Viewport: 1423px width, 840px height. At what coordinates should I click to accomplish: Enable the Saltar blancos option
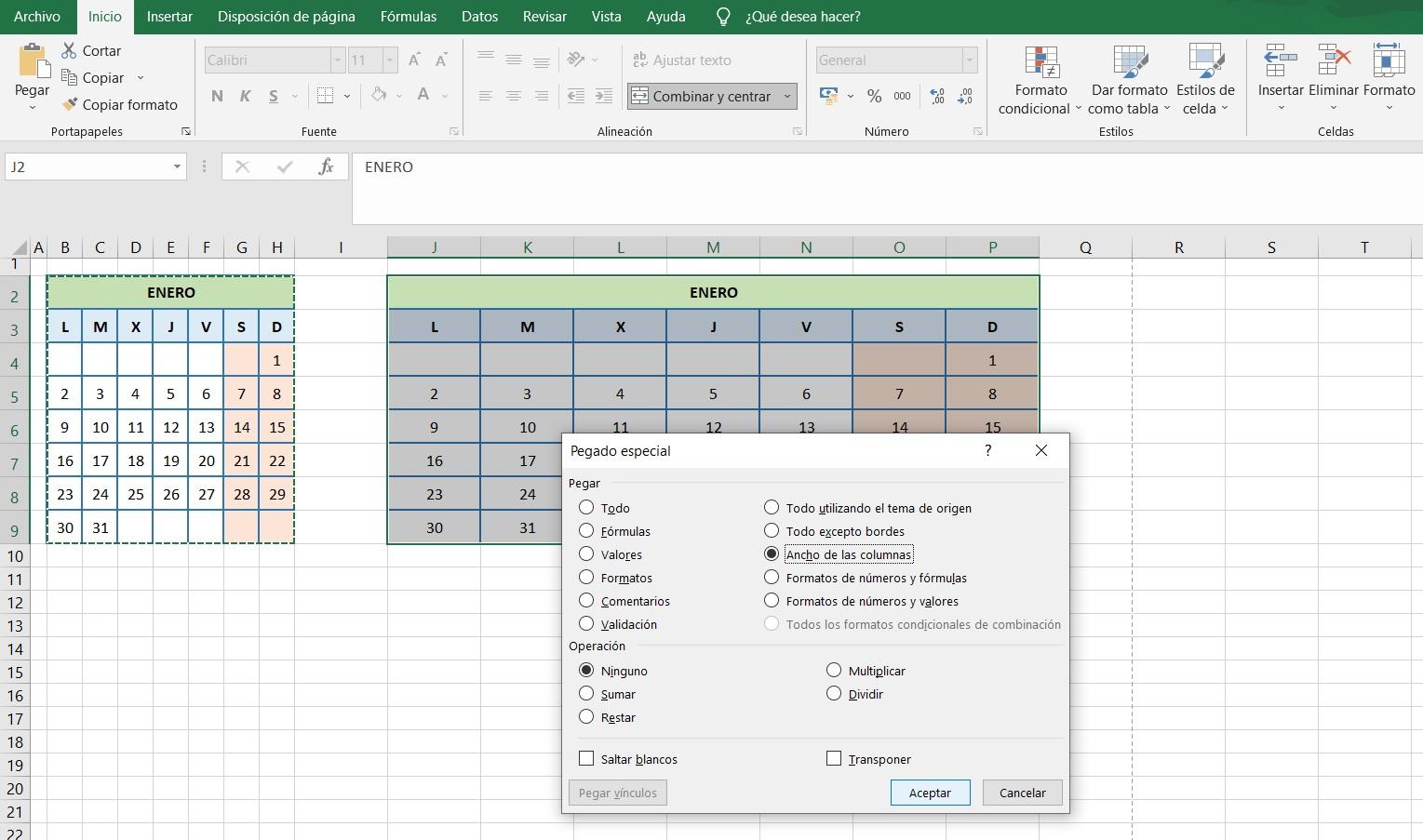tap(586, 758)
